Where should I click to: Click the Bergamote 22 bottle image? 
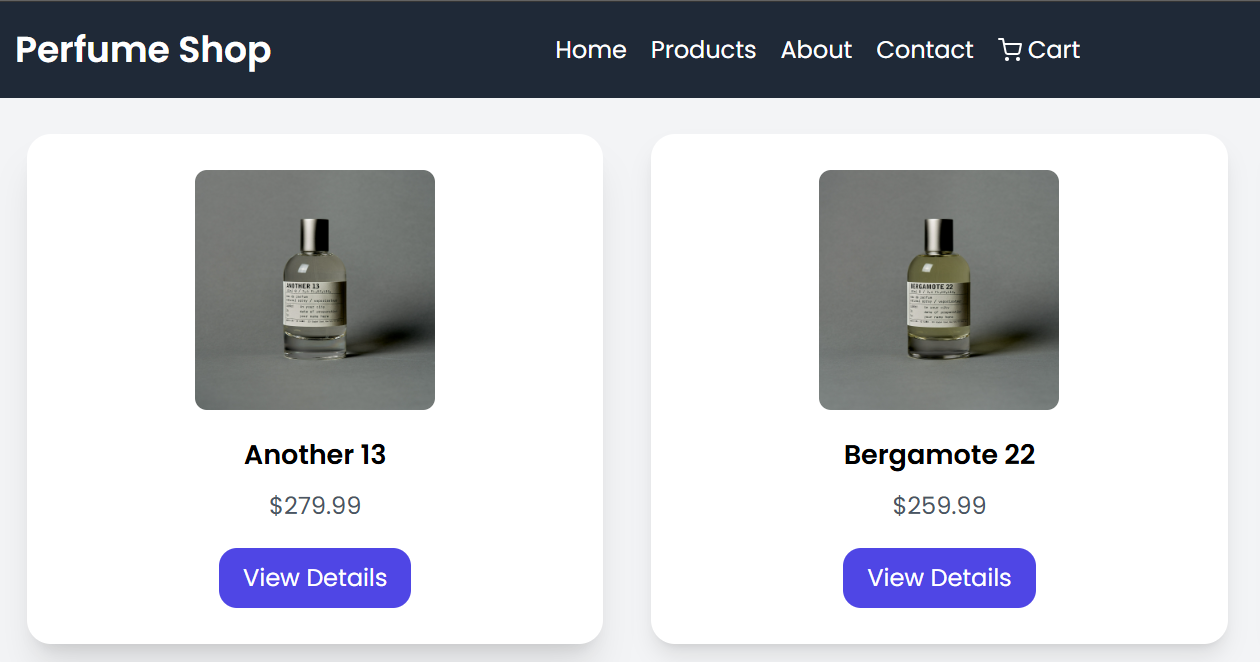click(938, 289)
